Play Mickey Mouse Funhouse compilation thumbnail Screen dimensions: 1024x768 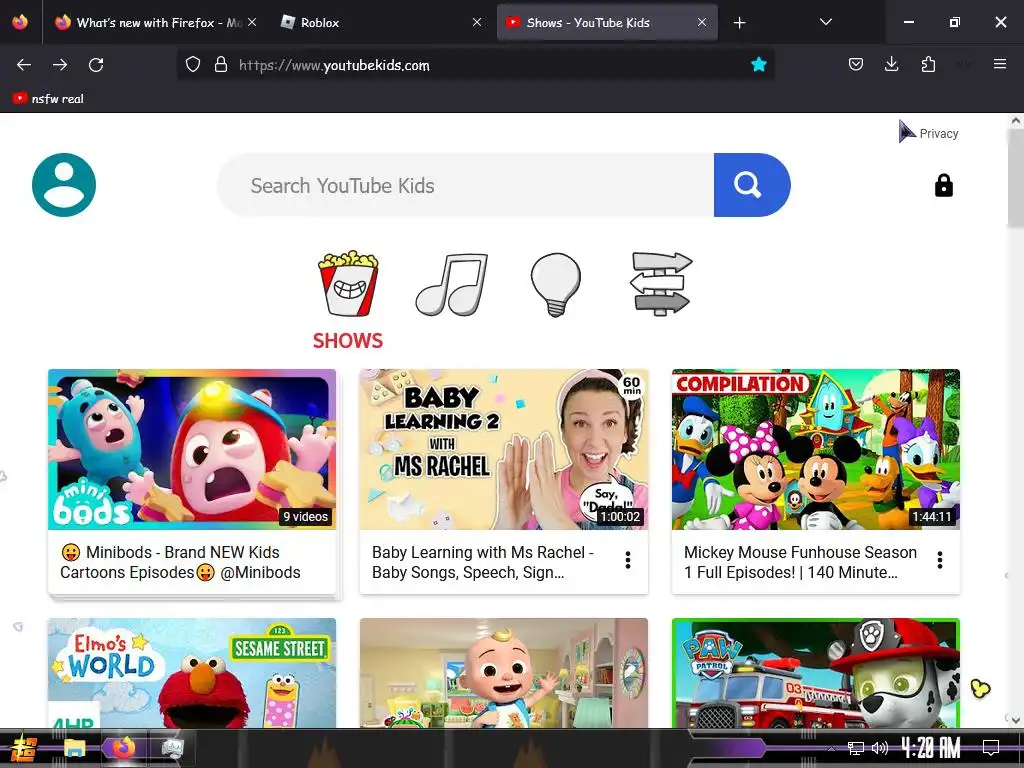tap(816, 449)
